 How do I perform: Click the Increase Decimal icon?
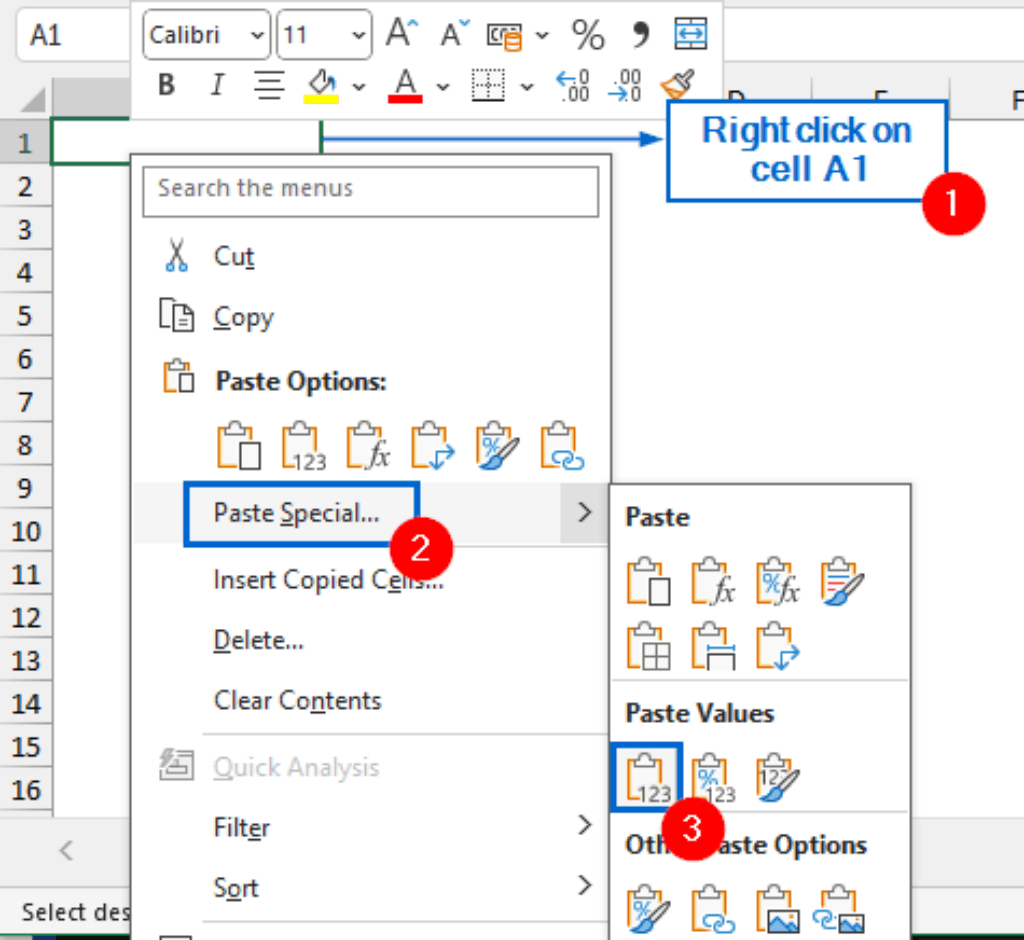pos(571,87)
